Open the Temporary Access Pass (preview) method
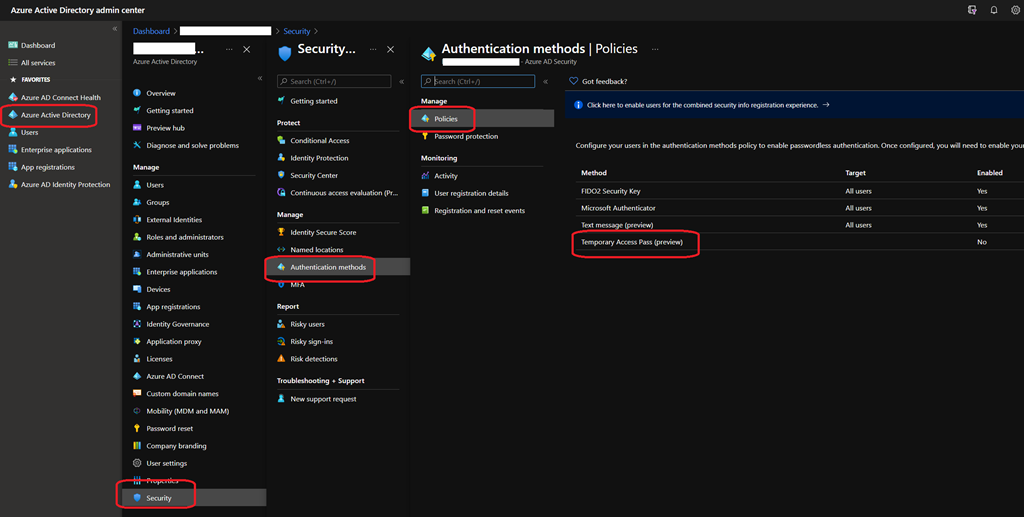The image size is (1024, 517). pyautogui.click(x=631, y=242)
